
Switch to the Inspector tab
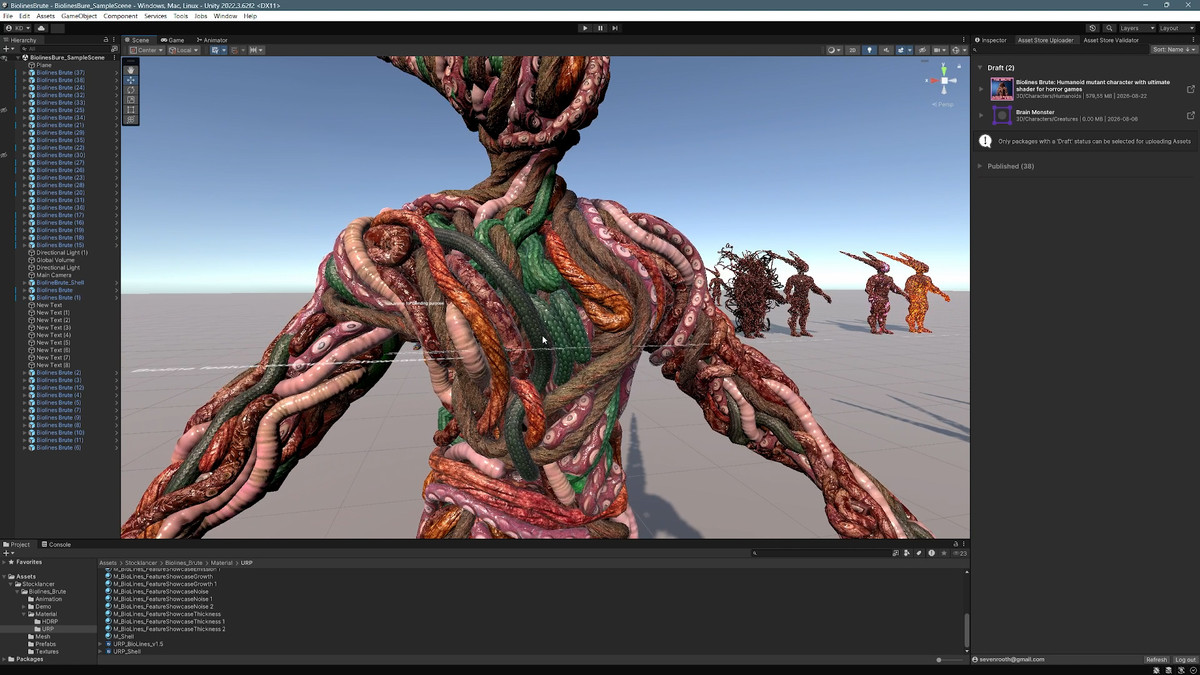click(991, 40)
